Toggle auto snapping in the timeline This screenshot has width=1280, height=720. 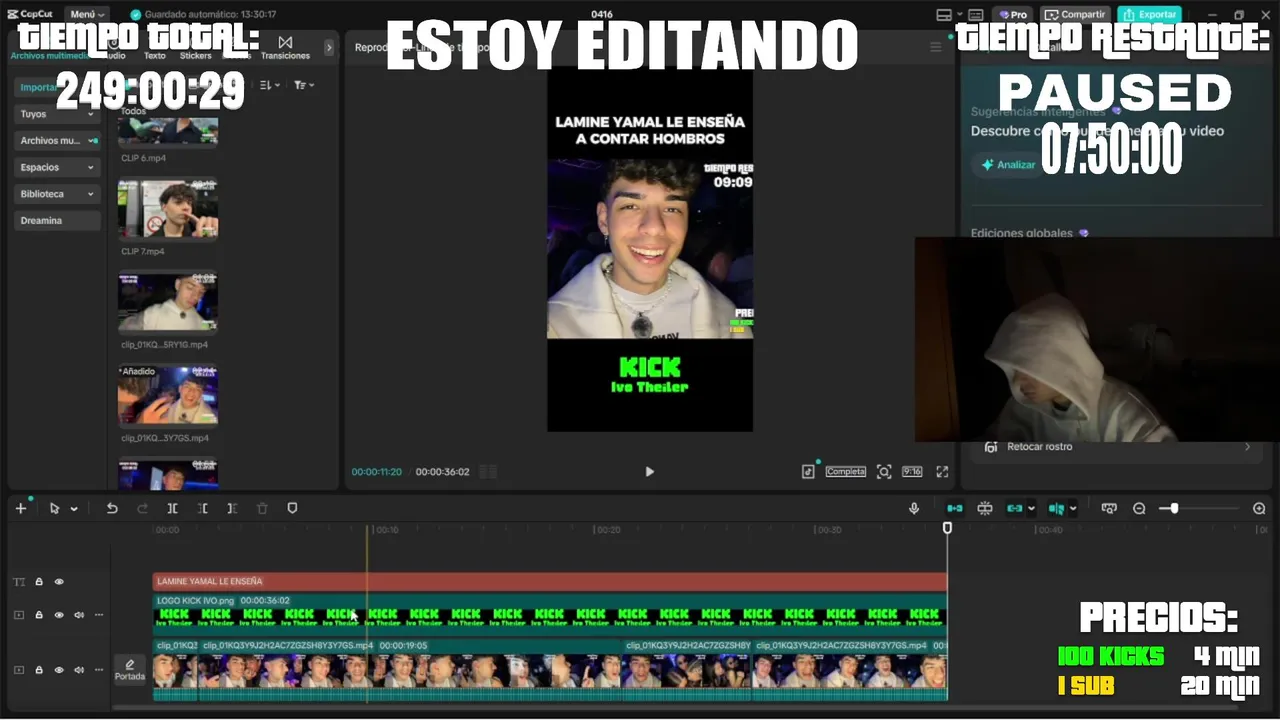pos(985,508)
